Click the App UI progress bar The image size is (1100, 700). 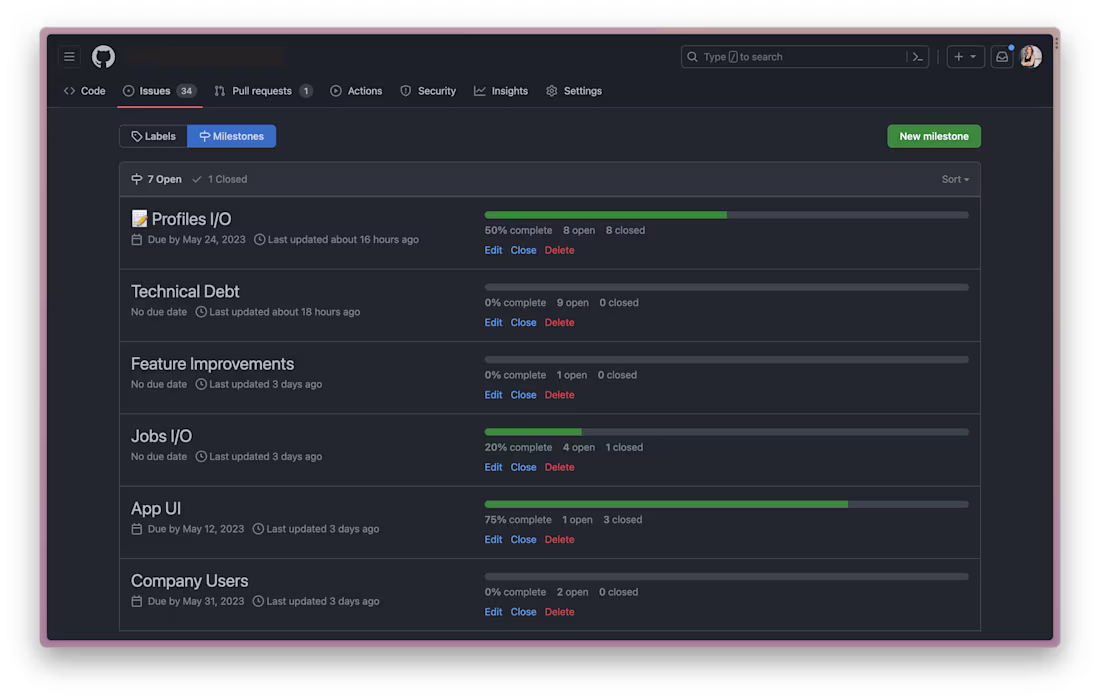(726, 504)
